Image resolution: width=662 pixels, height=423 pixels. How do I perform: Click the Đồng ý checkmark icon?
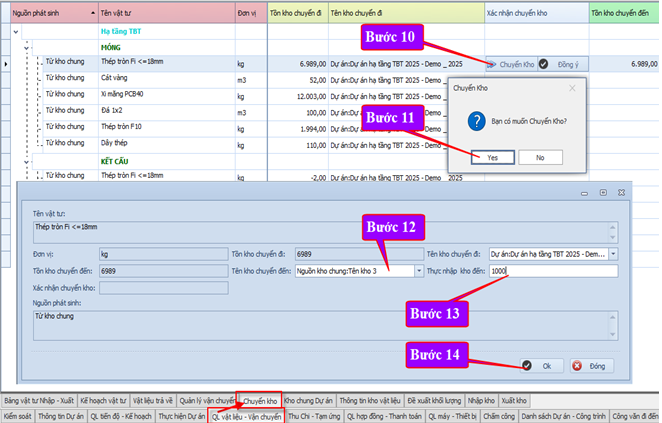tap(542, 63)
